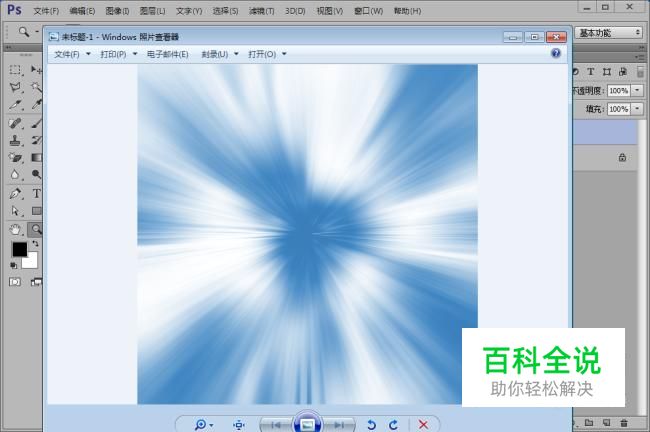The height and width of the screenshot is (432, 650).
Task: Click the foreground black color swatch
Action: [x=19, y=249]
